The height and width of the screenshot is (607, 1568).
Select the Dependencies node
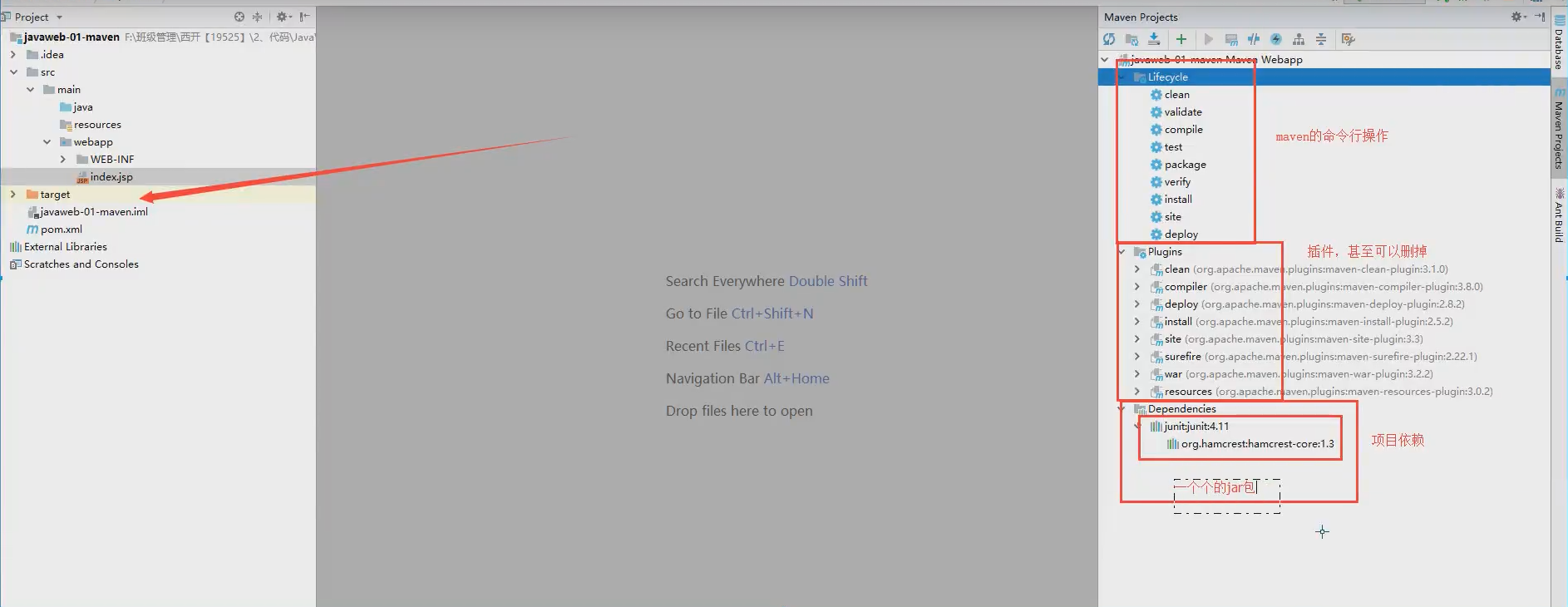1181,409
